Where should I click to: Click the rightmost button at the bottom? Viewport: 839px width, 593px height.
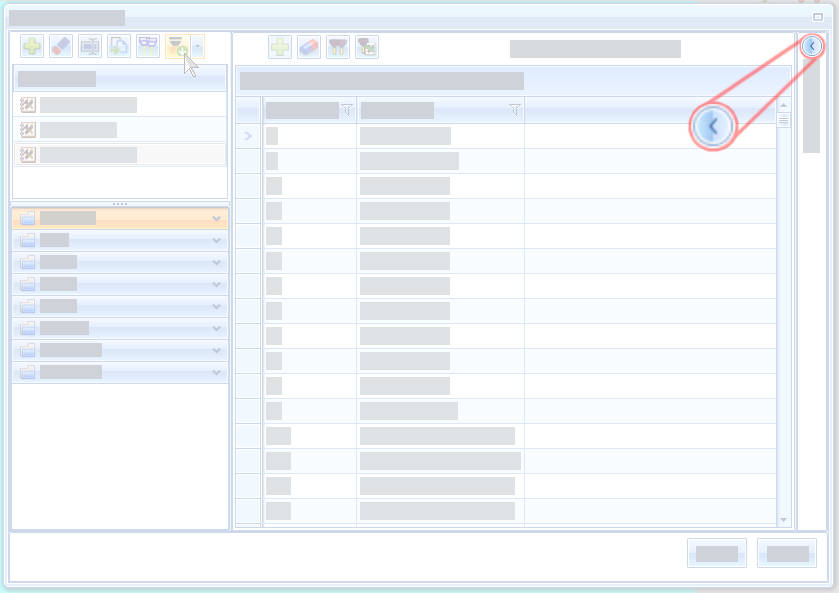(787, 553)
